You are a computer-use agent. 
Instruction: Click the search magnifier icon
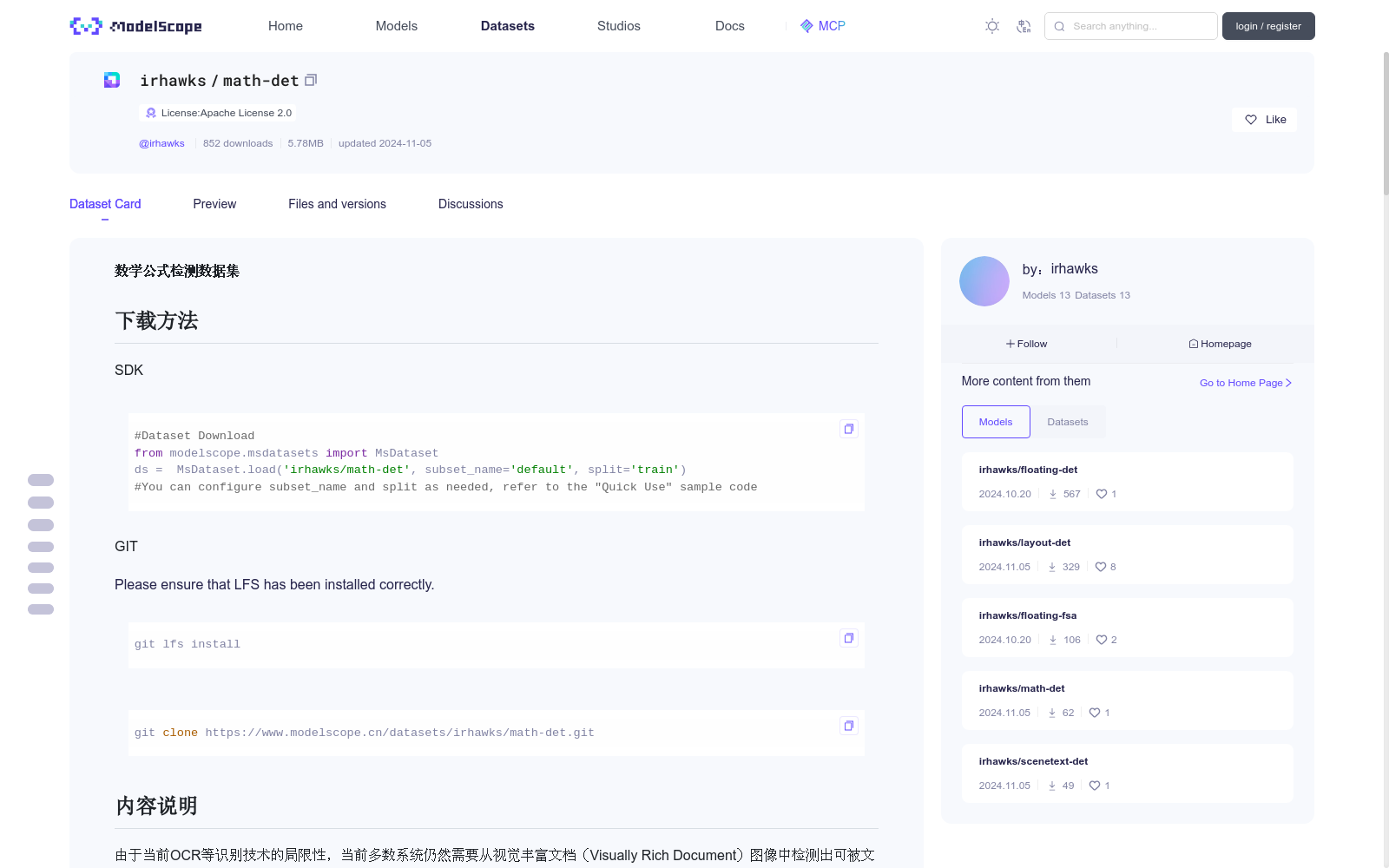1059,26
